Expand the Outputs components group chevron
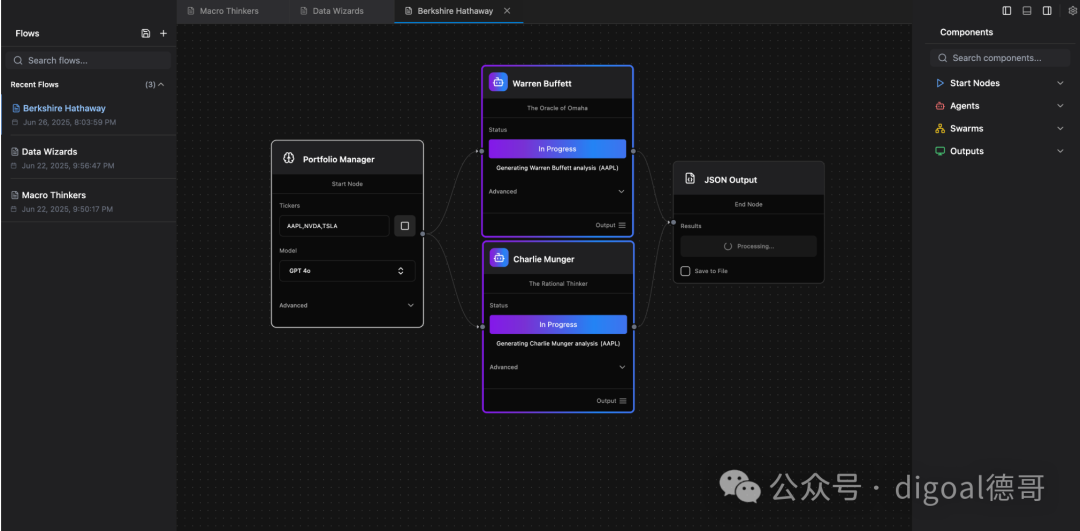 coord(1060,151)
